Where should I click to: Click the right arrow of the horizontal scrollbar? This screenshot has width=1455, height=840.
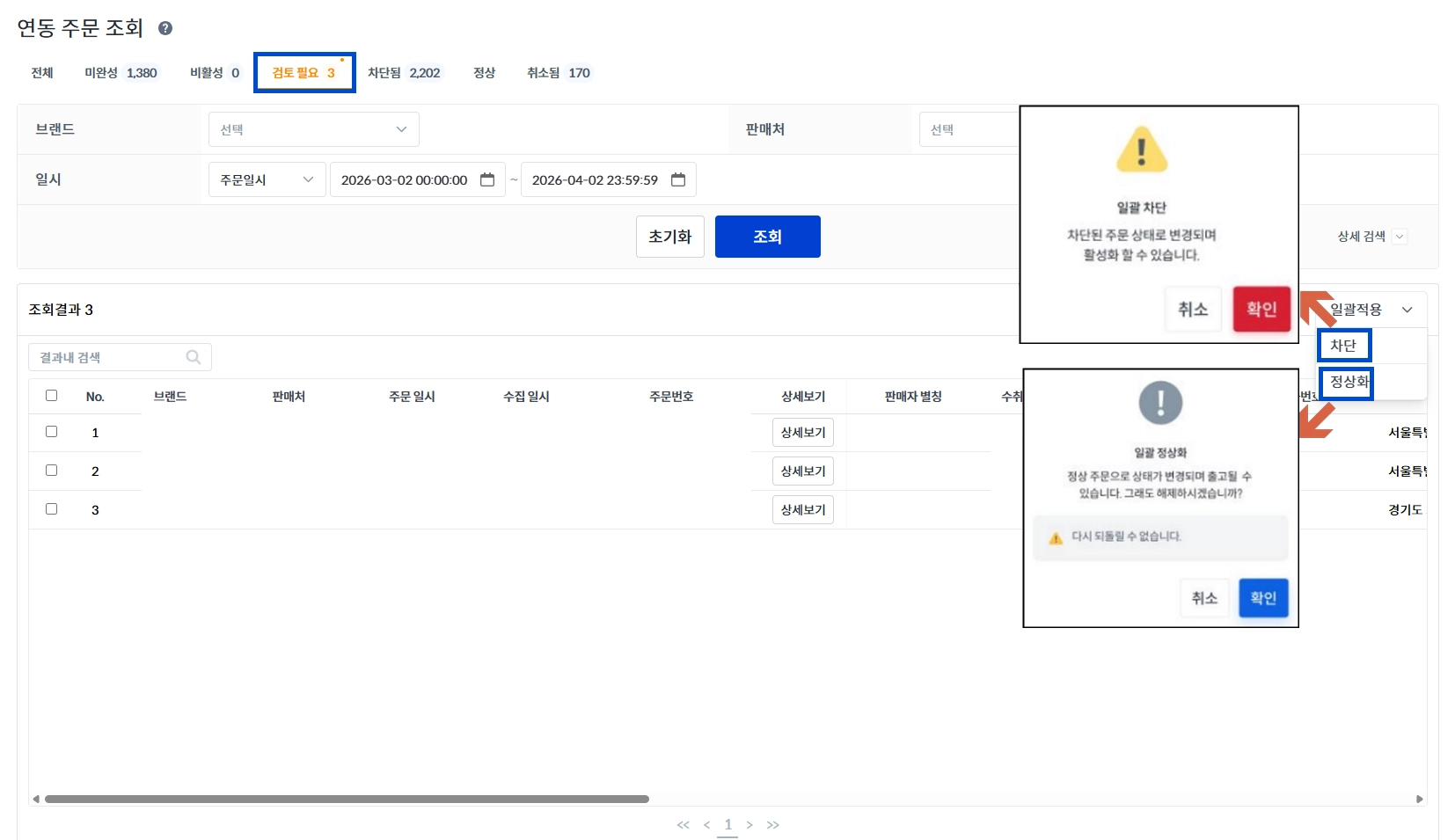1419,800
